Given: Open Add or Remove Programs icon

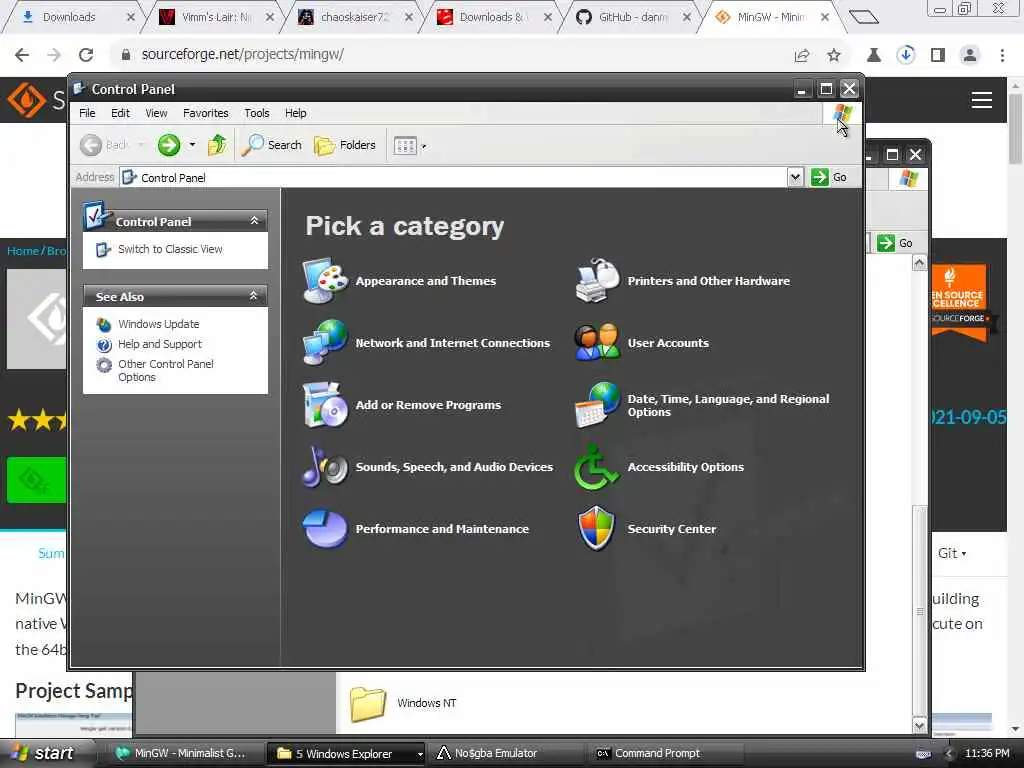Looking at the screenshot, I should pos(325,404).
